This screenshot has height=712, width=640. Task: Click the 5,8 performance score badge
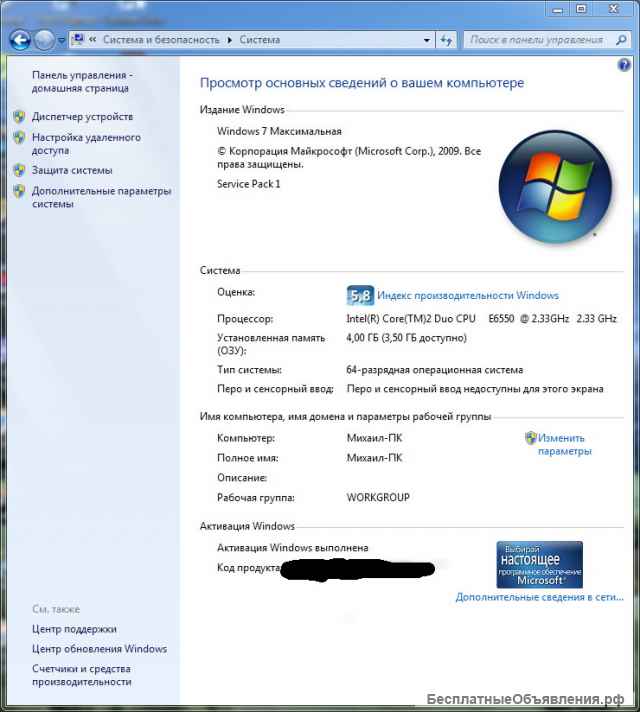click(360, 296)
